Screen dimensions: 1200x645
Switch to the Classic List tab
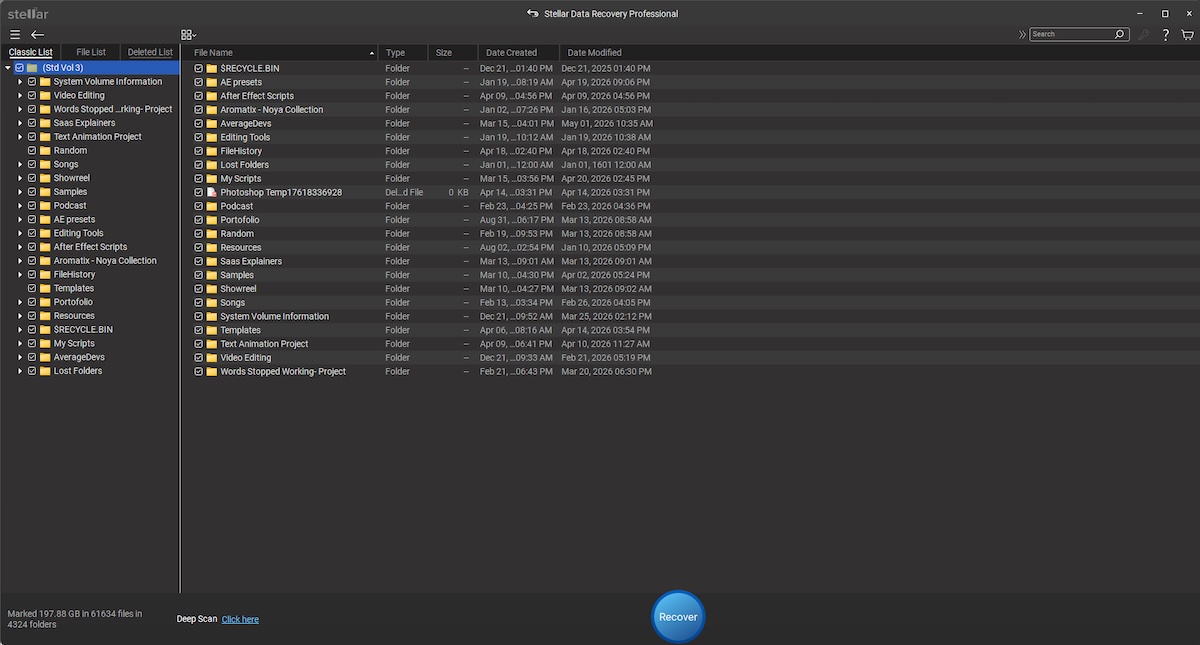31,52
